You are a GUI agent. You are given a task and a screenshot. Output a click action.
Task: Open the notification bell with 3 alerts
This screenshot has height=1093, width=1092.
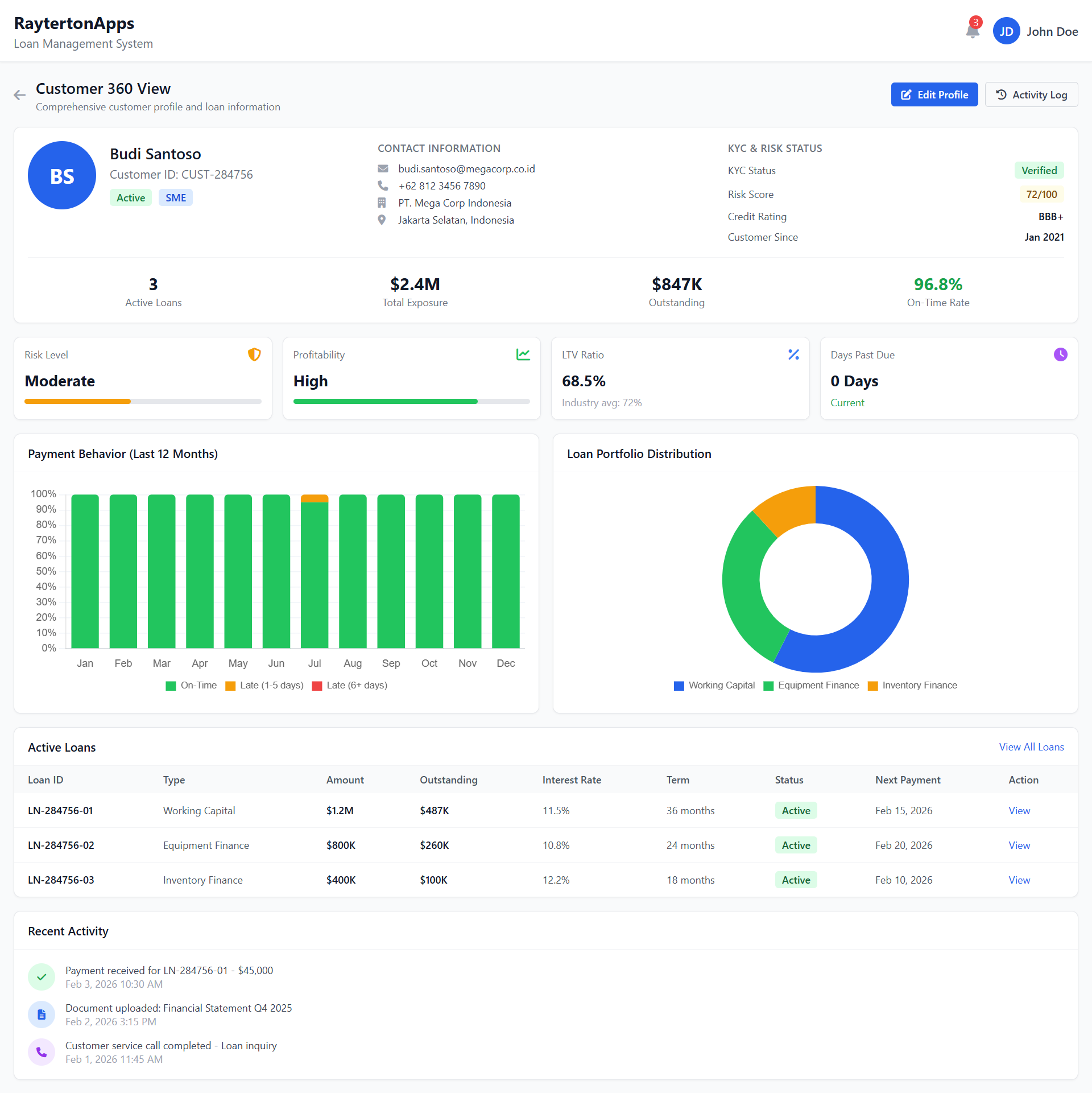973,31
